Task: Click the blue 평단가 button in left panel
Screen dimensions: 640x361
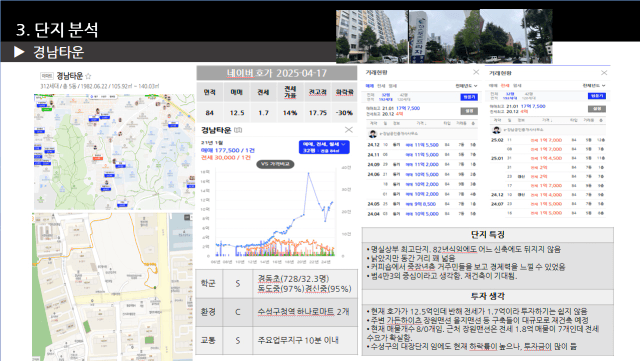Action: (469, 97)
